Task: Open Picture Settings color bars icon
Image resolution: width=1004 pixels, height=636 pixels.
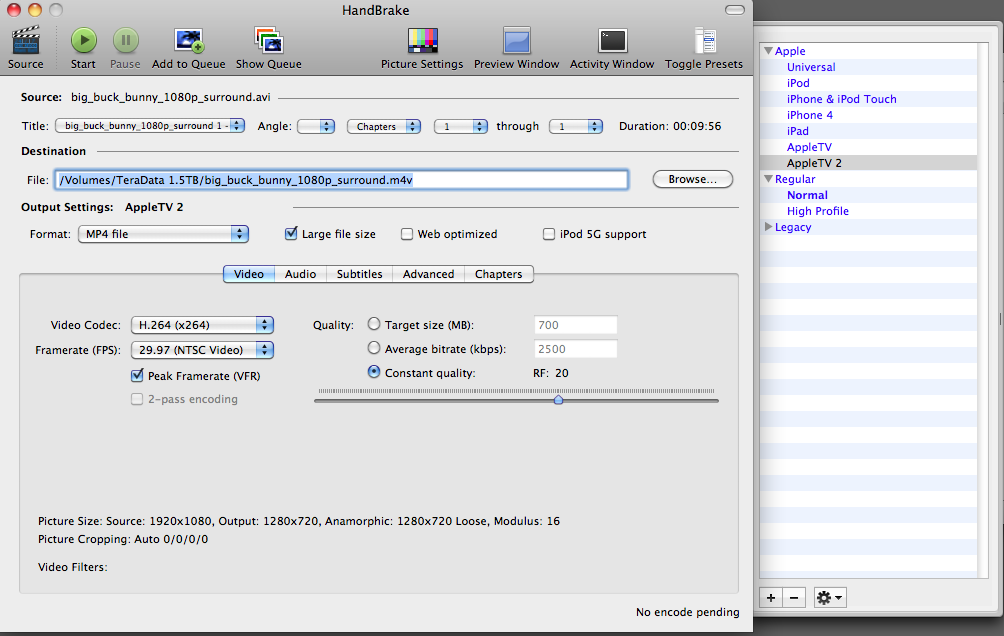Action: pyautogui.click(x=423, y=41)
